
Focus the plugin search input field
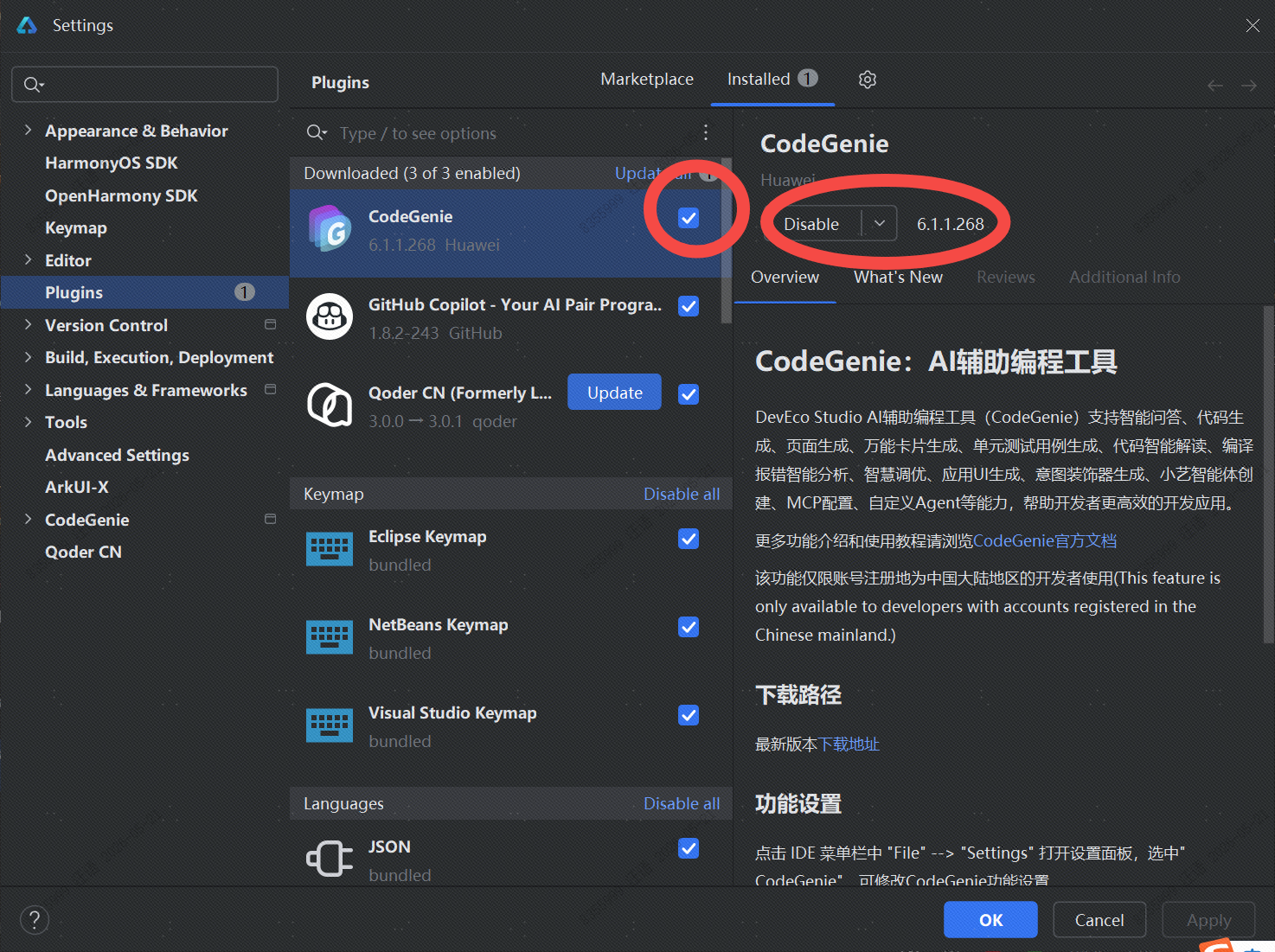[x=510, y=133]
